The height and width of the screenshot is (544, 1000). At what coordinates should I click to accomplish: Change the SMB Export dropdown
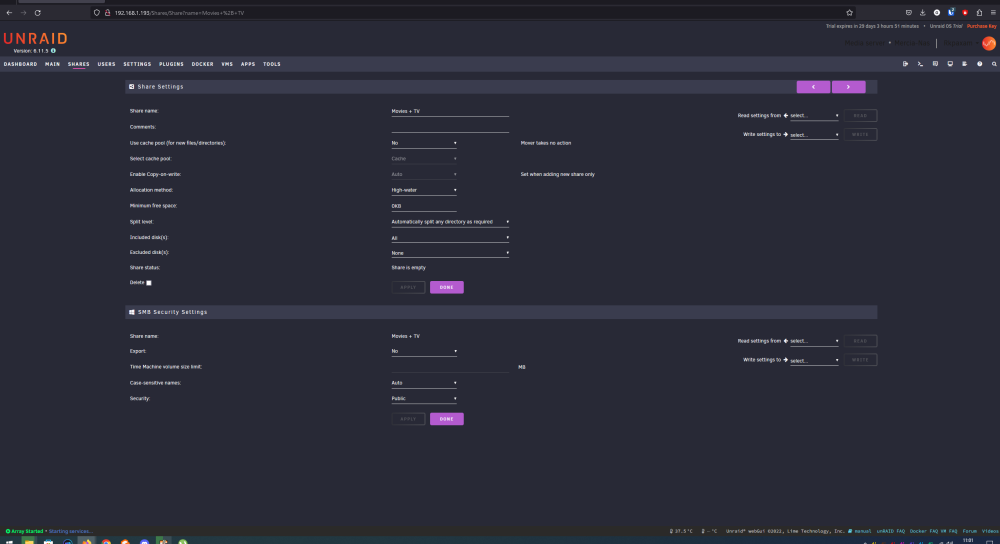pos(423,351)
